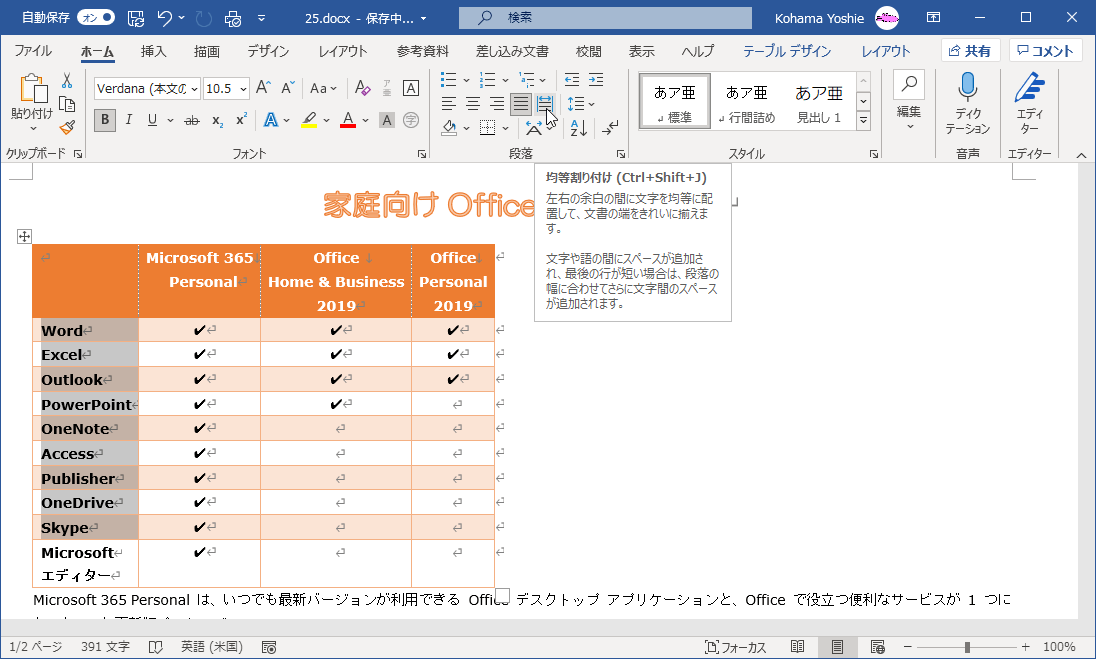Image resolution: width=1096 pixels, height=659 pixels.
Task: Apply the yellow highlight color
Action: pyautogui.click(x=309, y=120)
